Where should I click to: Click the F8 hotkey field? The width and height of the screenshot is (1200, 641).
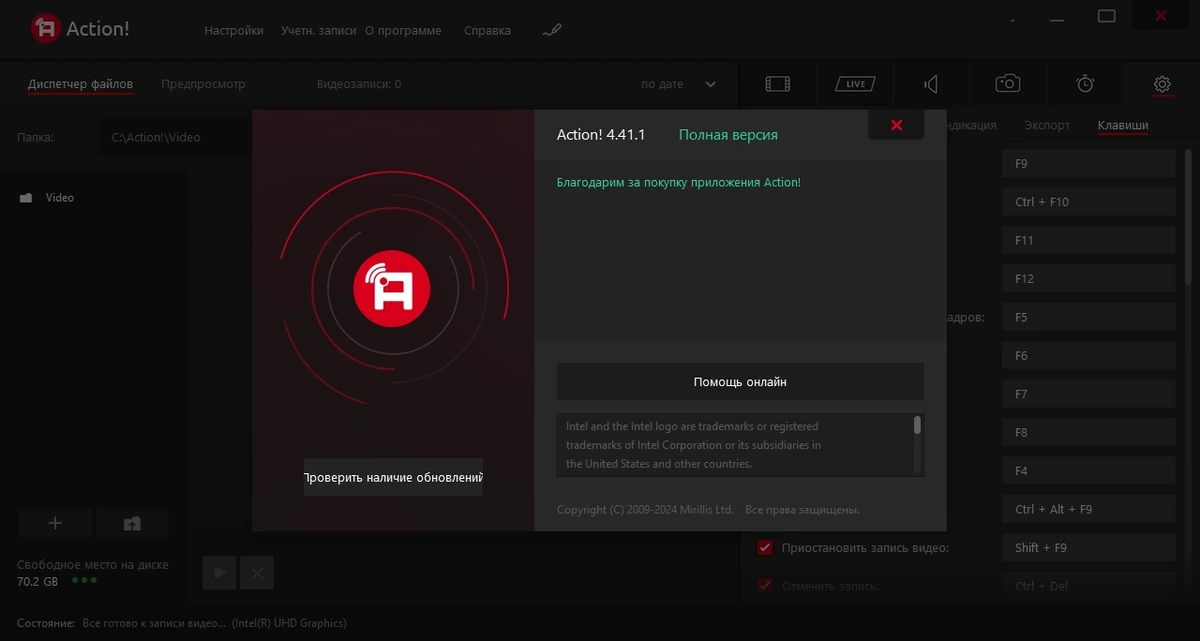click(1089, 433)
